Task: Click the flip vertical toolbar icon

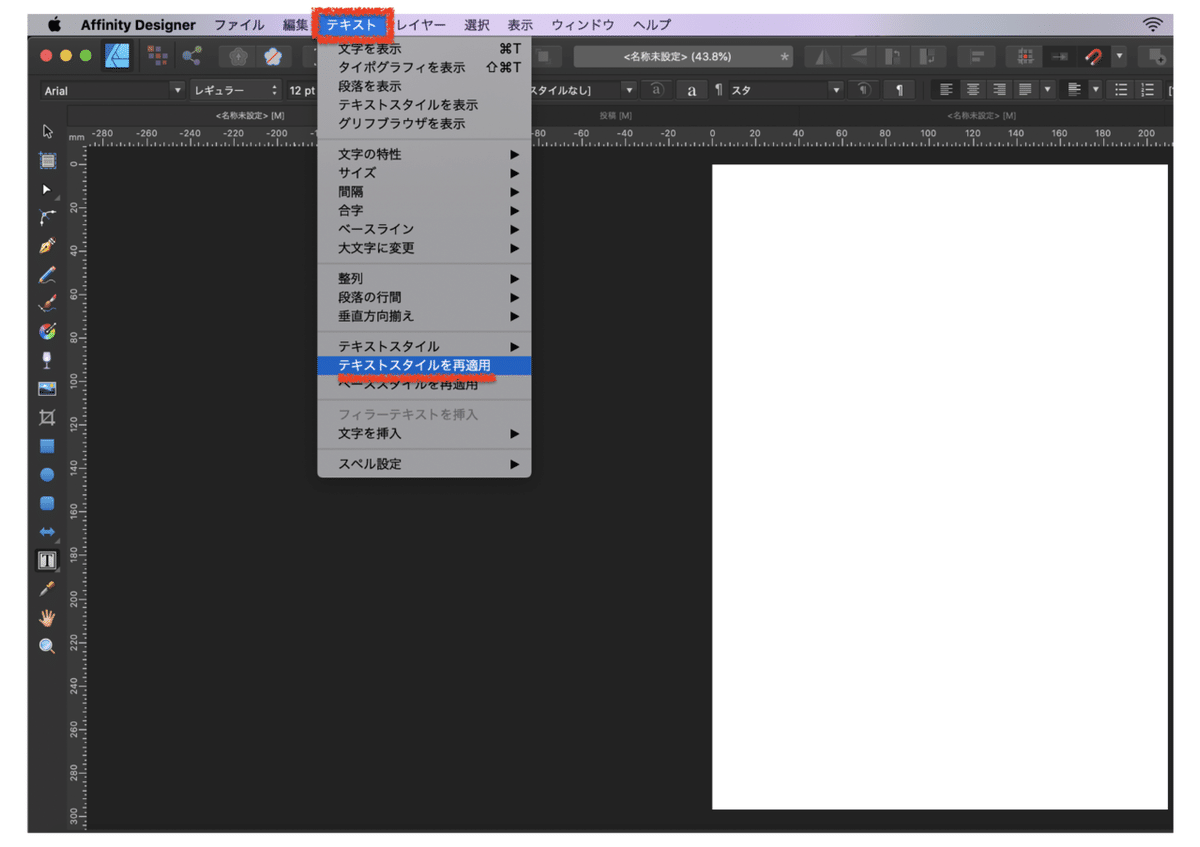Action: click(861, 57)
